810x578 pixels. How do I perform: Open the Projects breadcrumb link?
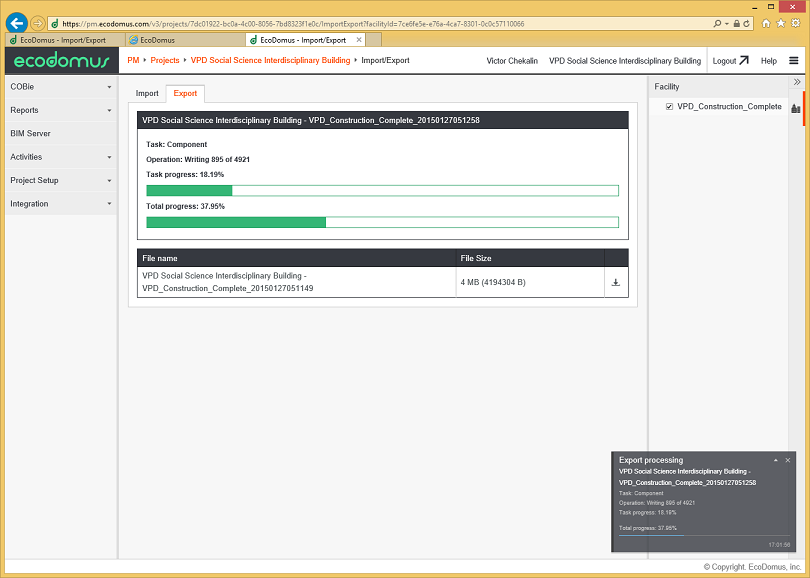tap(163, 60)
